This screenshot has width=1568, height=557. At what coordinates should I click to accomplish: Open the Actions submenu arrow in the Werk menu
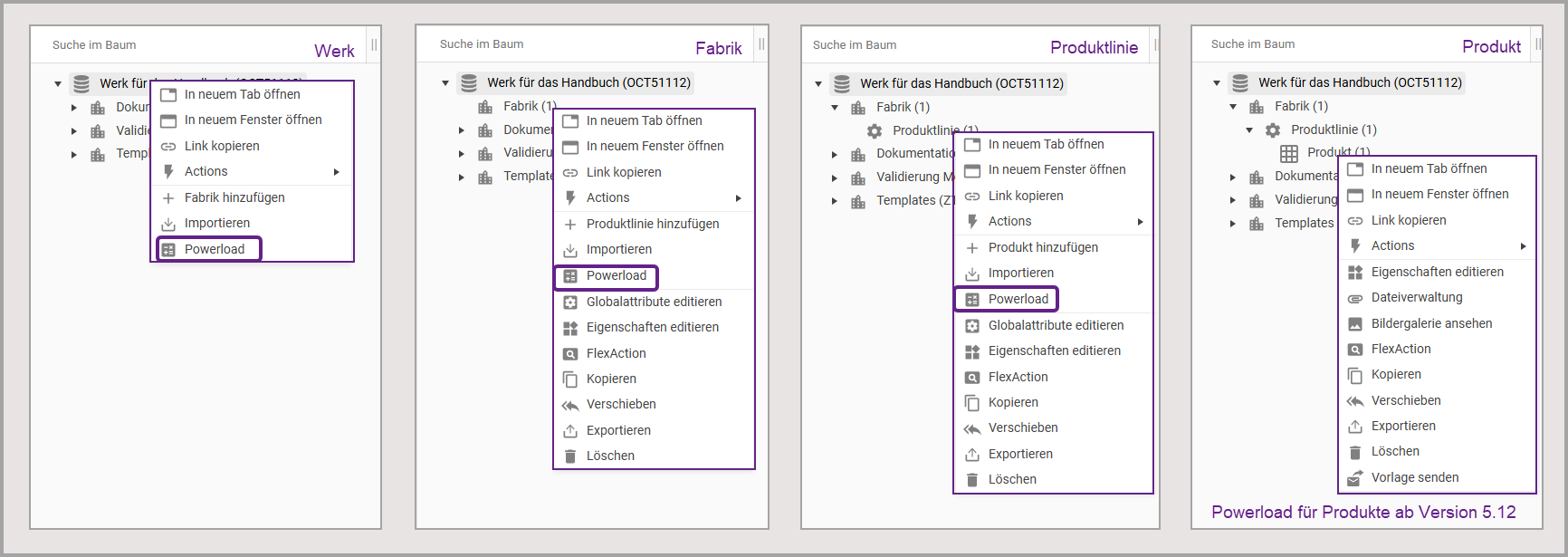pos(337,172)
